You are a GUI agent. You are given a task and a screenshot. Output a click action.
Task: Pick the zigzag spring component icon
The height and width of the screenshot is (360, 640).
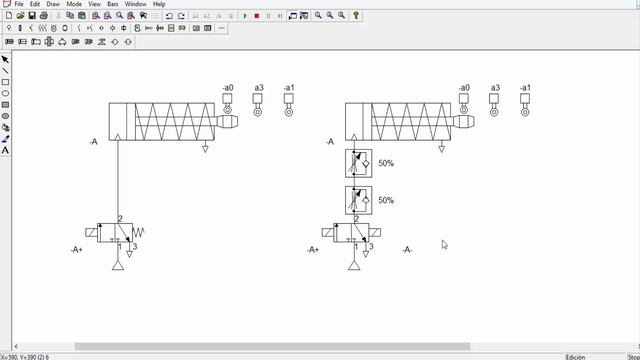(42, 28)
